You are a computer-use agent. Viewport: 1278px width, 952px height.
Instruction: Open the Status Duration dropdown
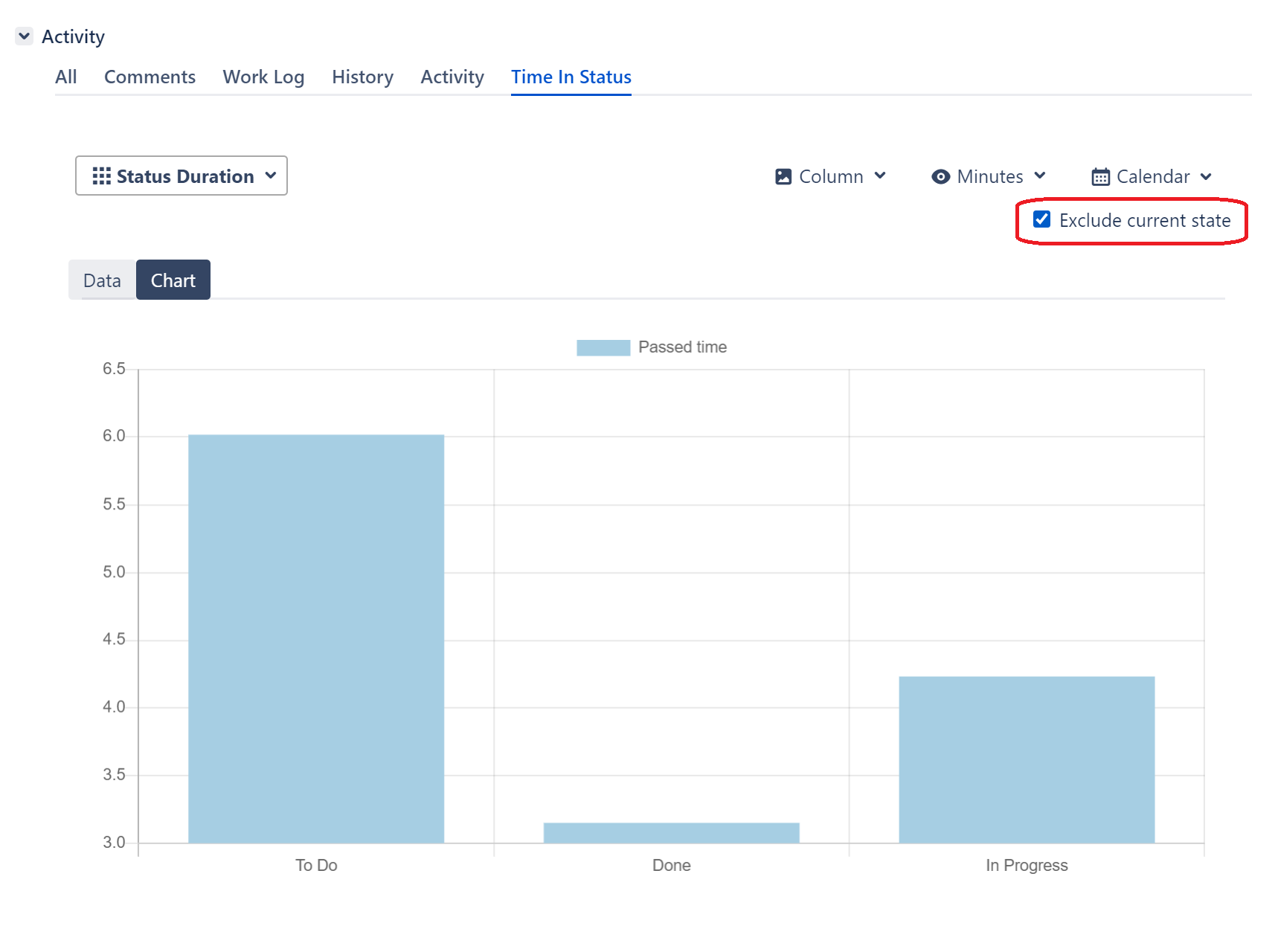[182, 176]
